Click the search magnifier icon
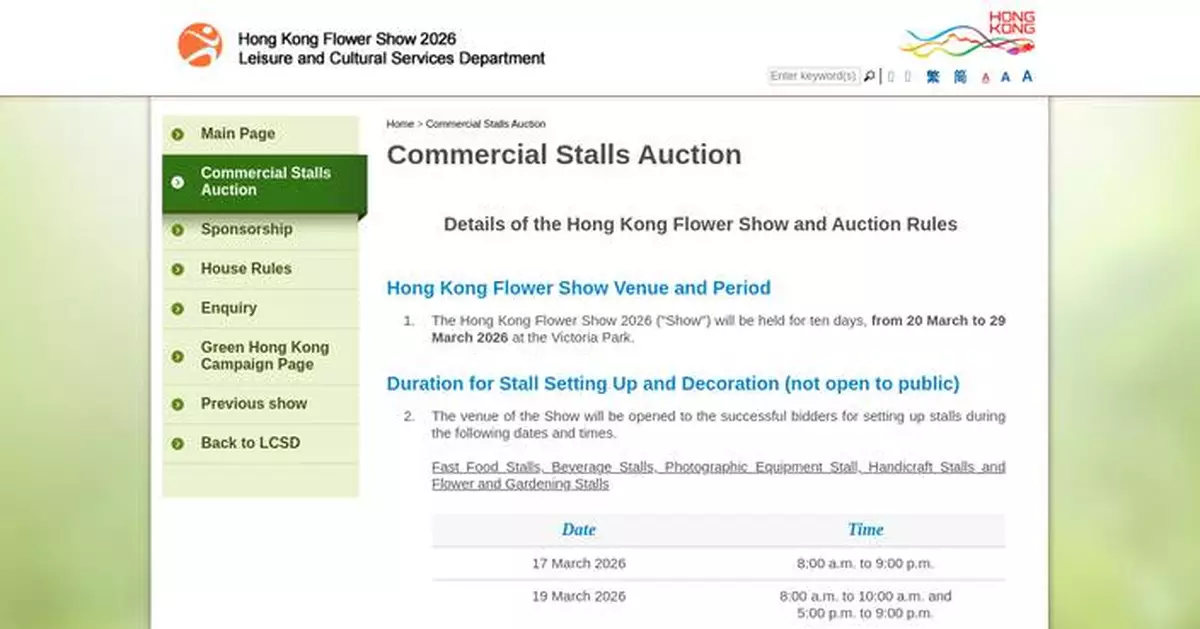The width and height of the screenshot is (1200, 629). [x=870, y=76]
